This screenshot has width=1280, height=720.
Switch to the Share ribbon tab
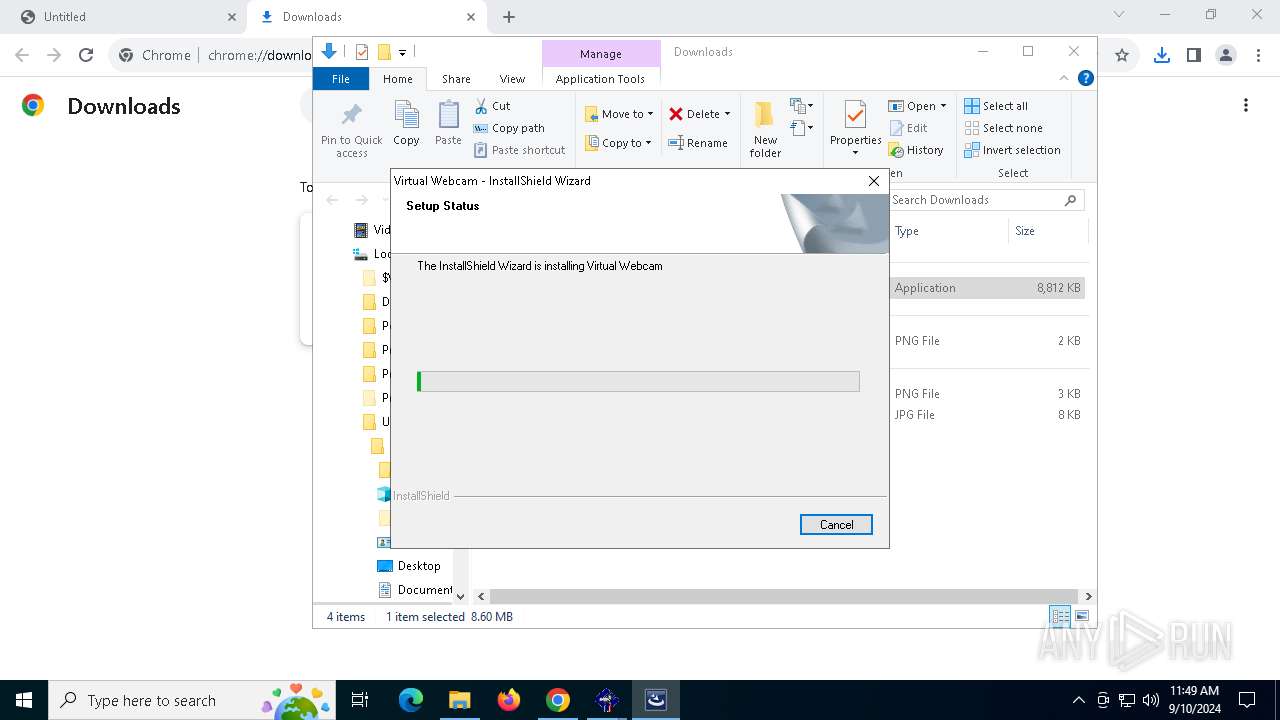456,79
